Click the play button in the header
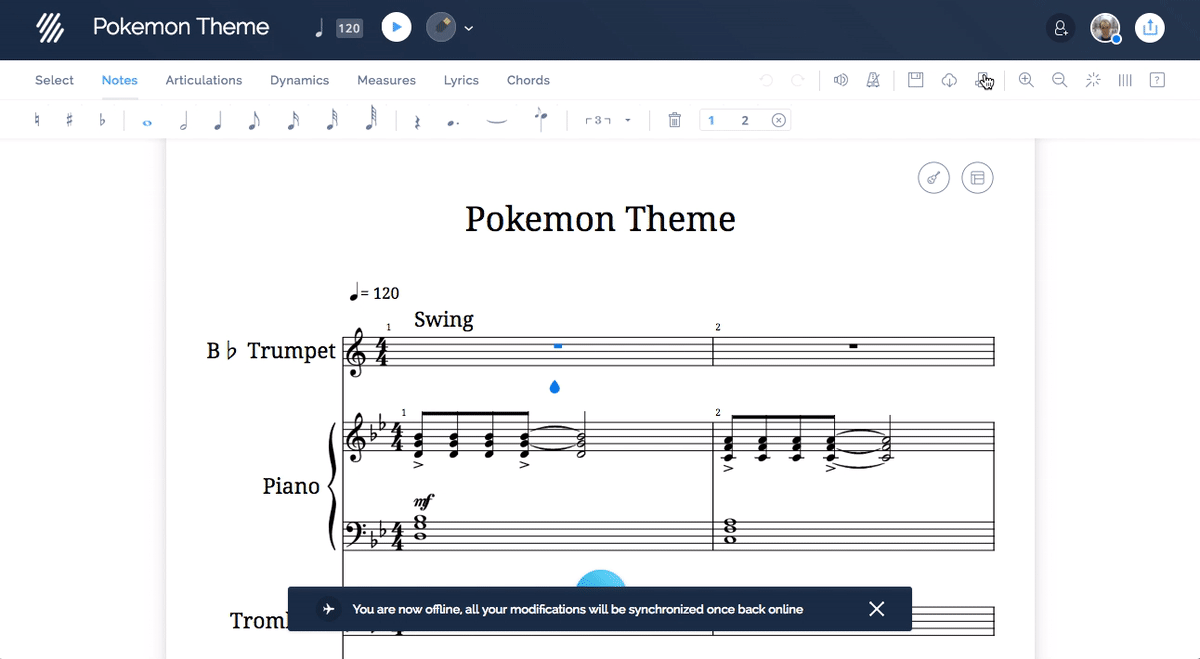Image resolution: width=1200 pixels, height=659 pixels. click(397, 28)
